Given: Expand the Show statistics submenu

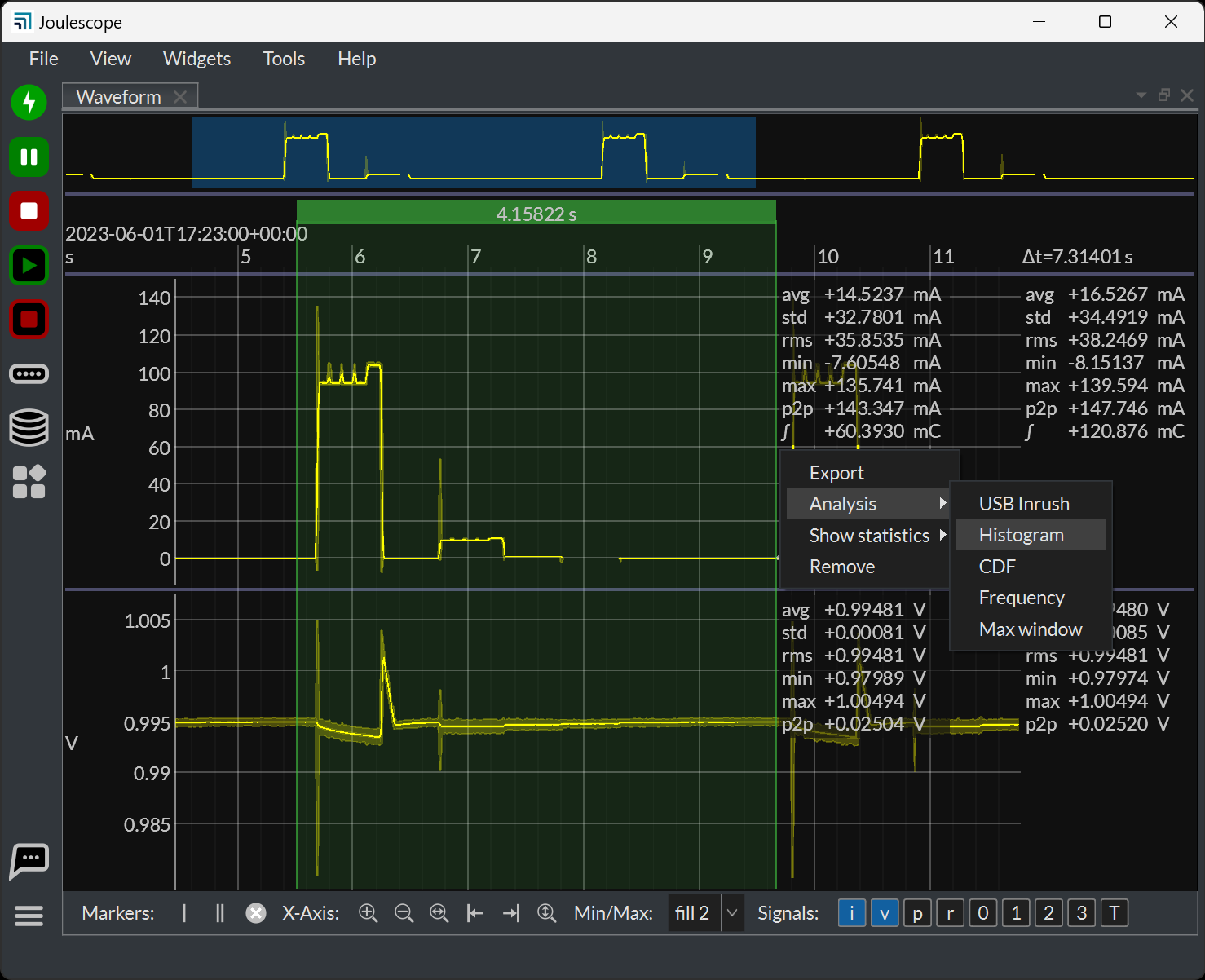Looking at the screenshot, I should (868, 536).
